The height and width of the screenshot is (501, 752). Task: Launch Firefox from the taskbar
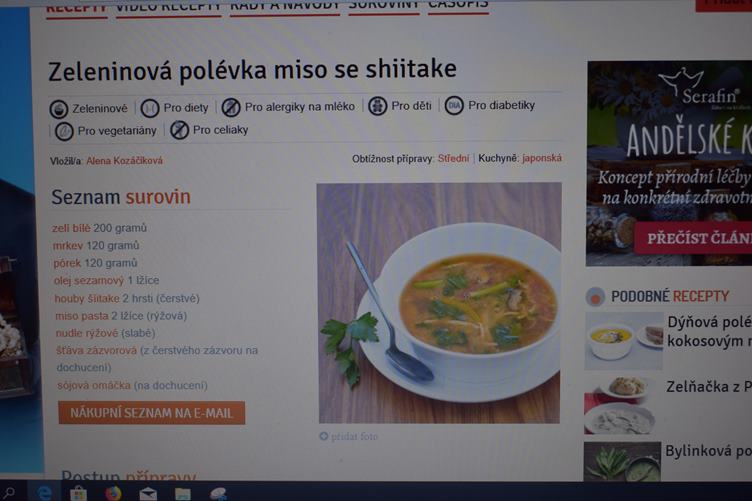coord(113,493)
